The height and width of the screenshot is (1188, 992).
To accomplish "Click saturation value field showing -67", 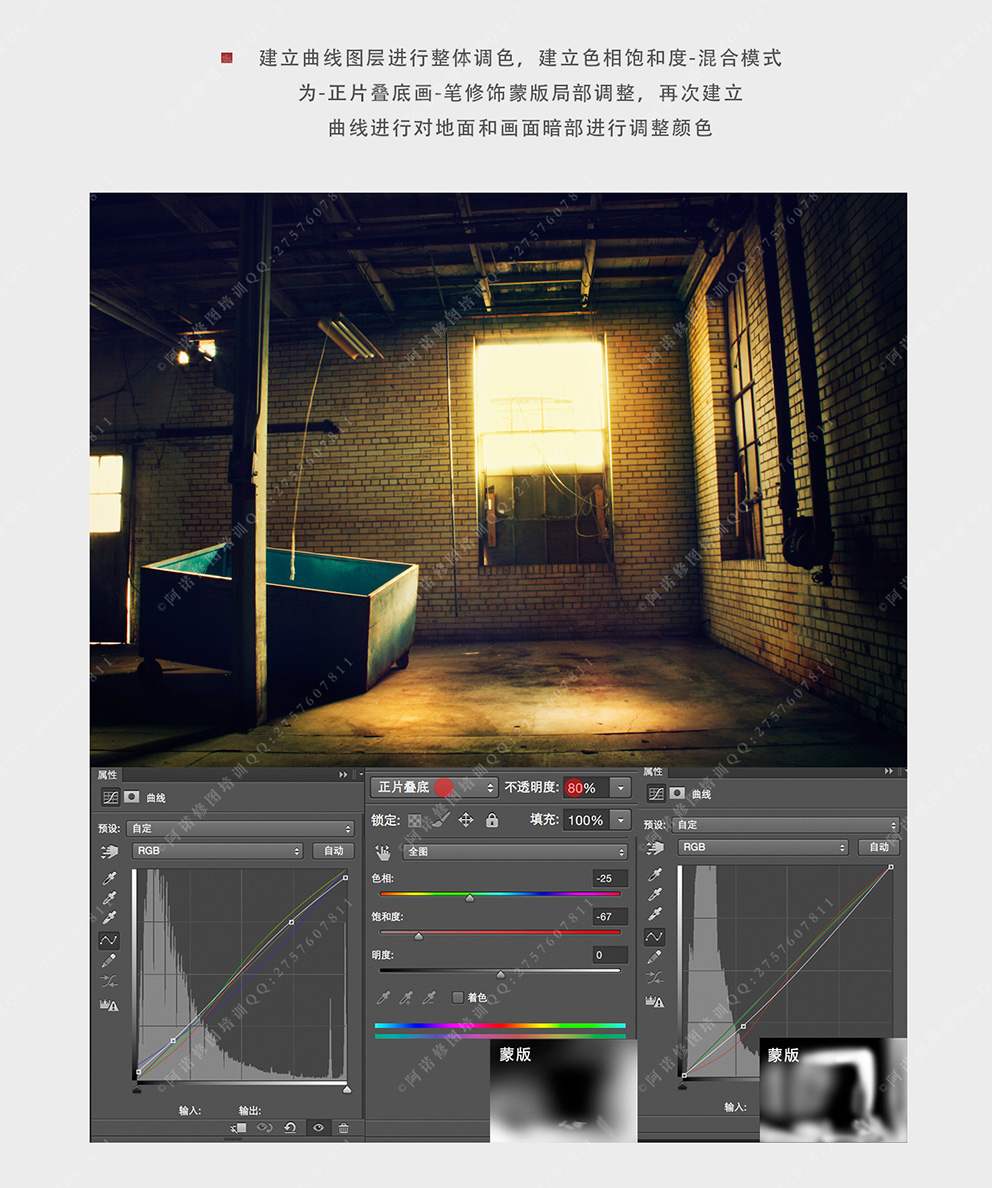I will click(x=610, y=917).
